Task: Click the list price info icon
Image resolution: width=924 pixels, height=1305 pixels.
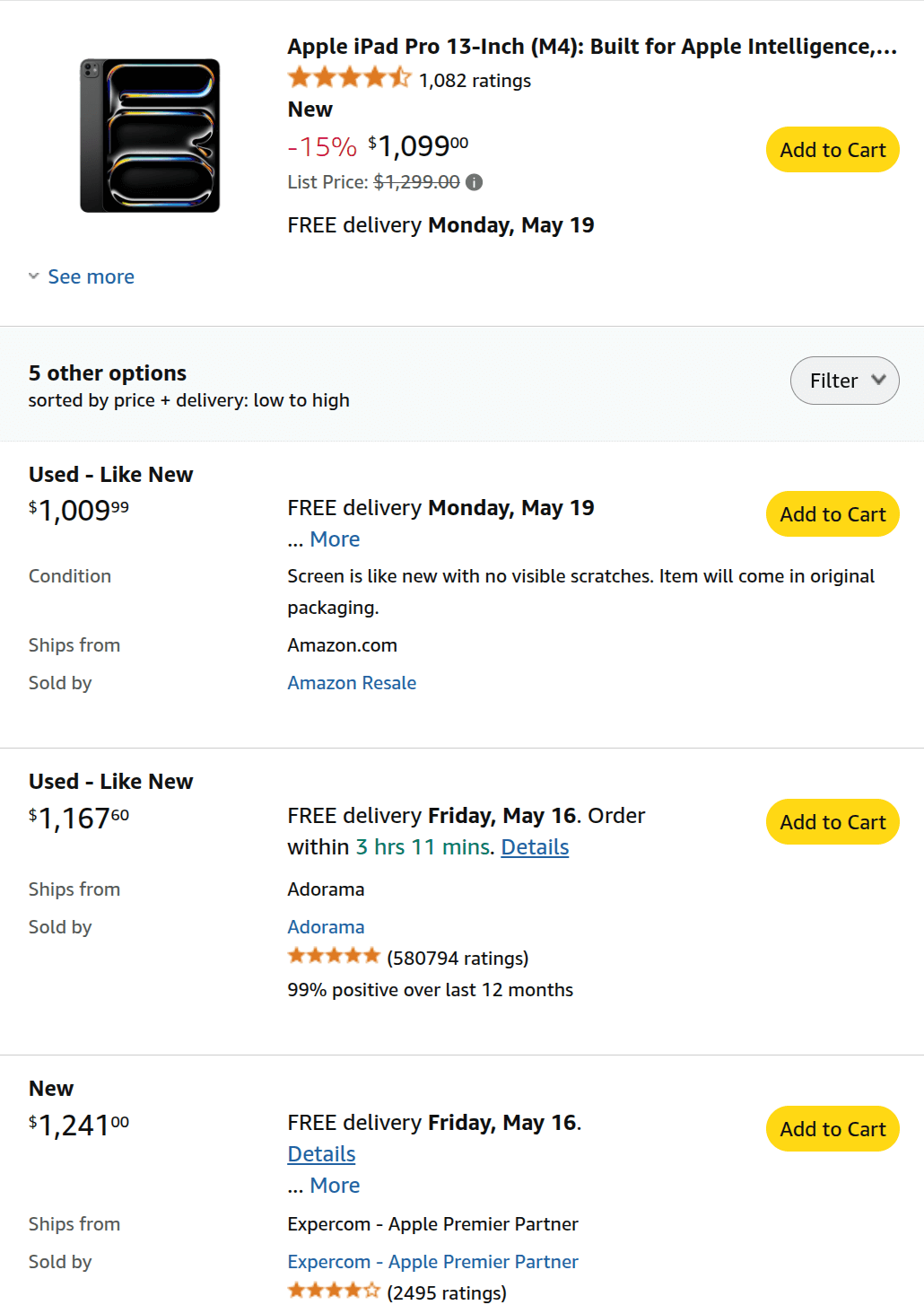Action: (475, 182)
